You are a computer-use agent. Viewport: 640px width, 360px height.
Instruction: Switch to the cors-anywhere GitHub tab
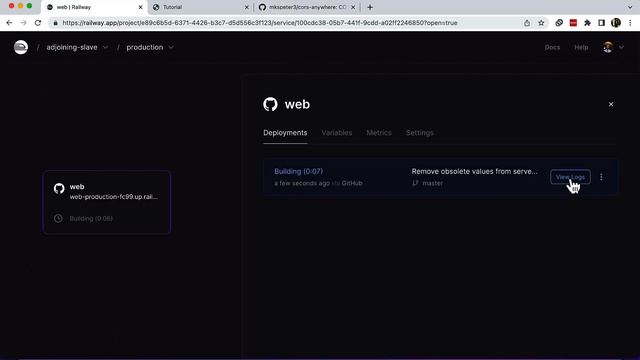coord(307,7)
